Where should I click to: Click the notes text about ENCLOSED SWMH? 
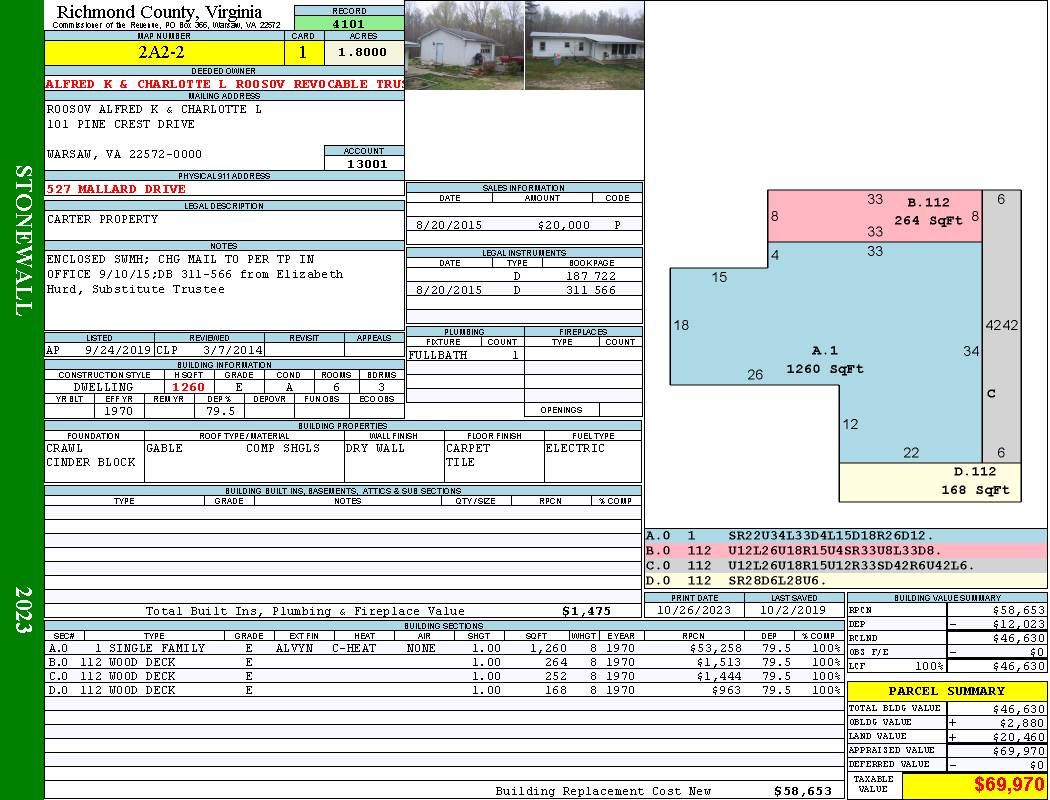tap(195, 274)
